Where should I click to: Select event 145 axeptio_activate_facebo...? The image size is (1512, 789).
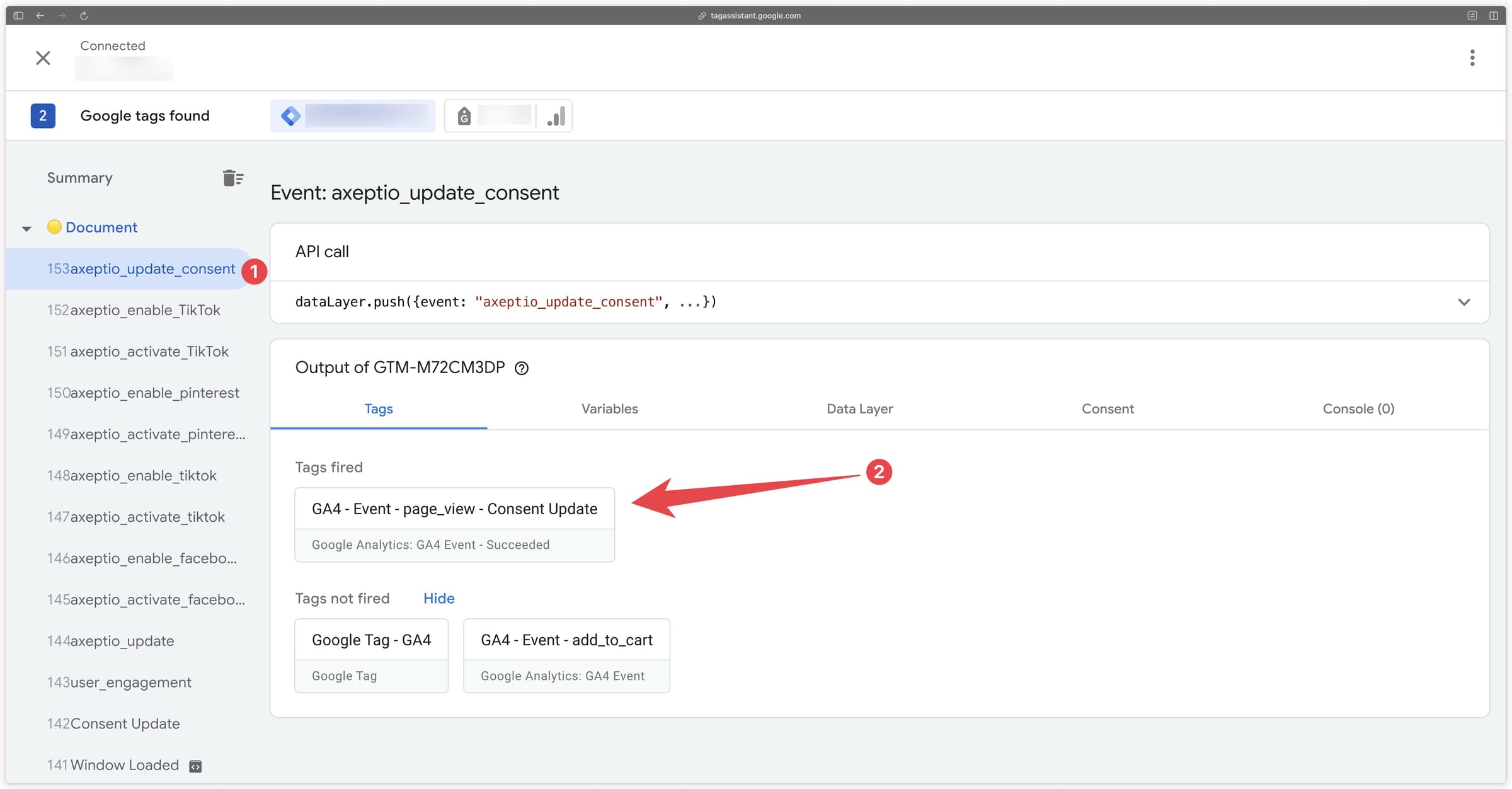(146, 599)
